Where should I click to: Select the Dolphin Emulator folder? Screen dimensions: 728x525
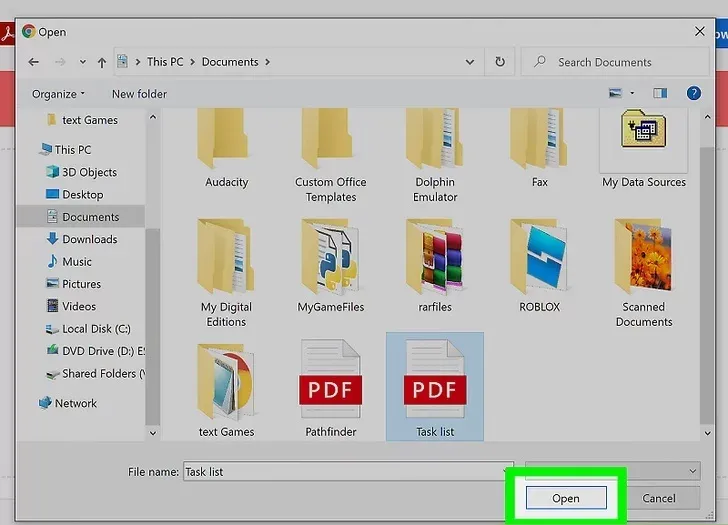tap(435, 156)
